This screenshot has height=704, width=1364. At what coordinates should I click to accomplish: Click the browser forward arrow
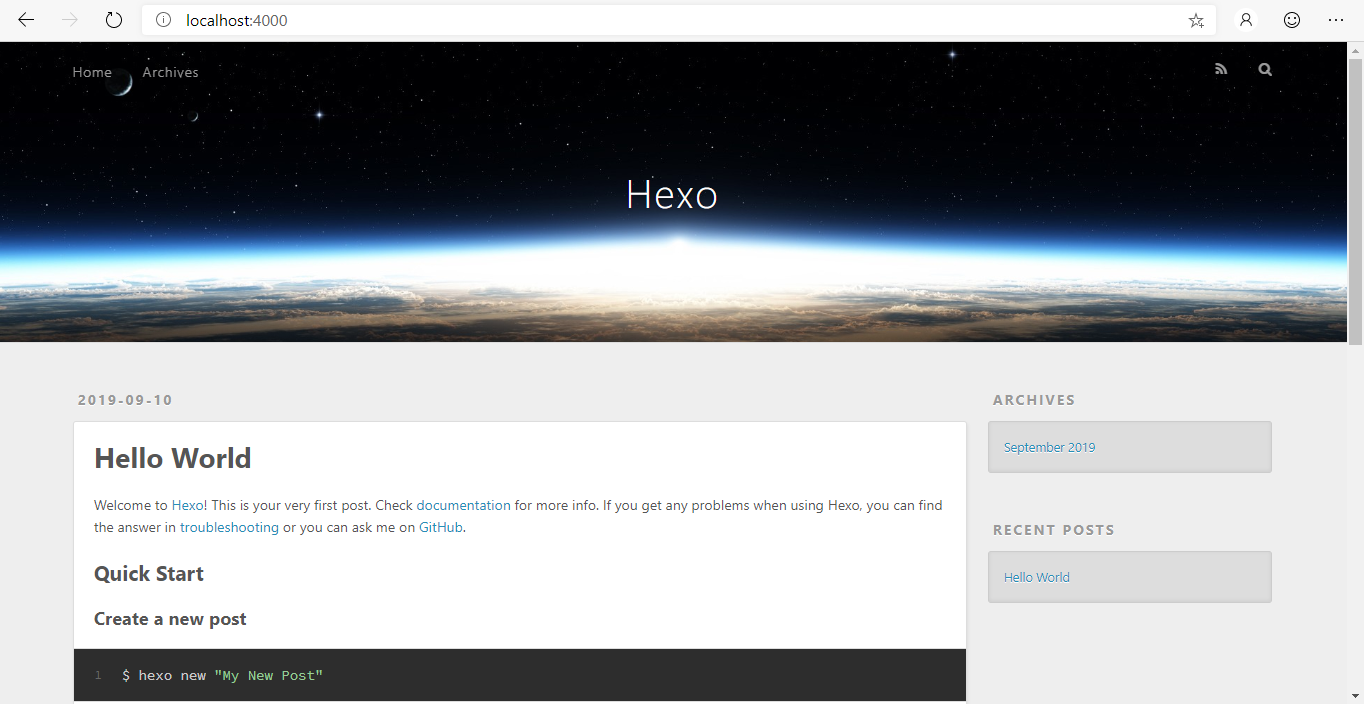point(70,20)
